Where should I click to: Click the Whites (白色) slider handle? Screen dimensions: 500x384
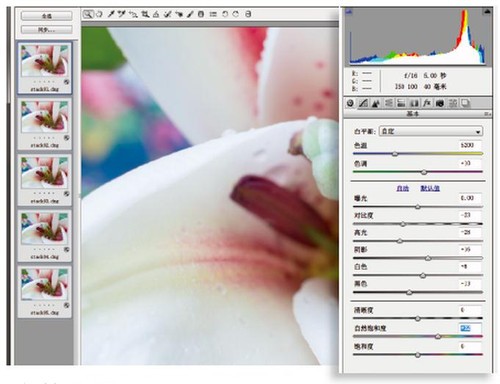423,275
